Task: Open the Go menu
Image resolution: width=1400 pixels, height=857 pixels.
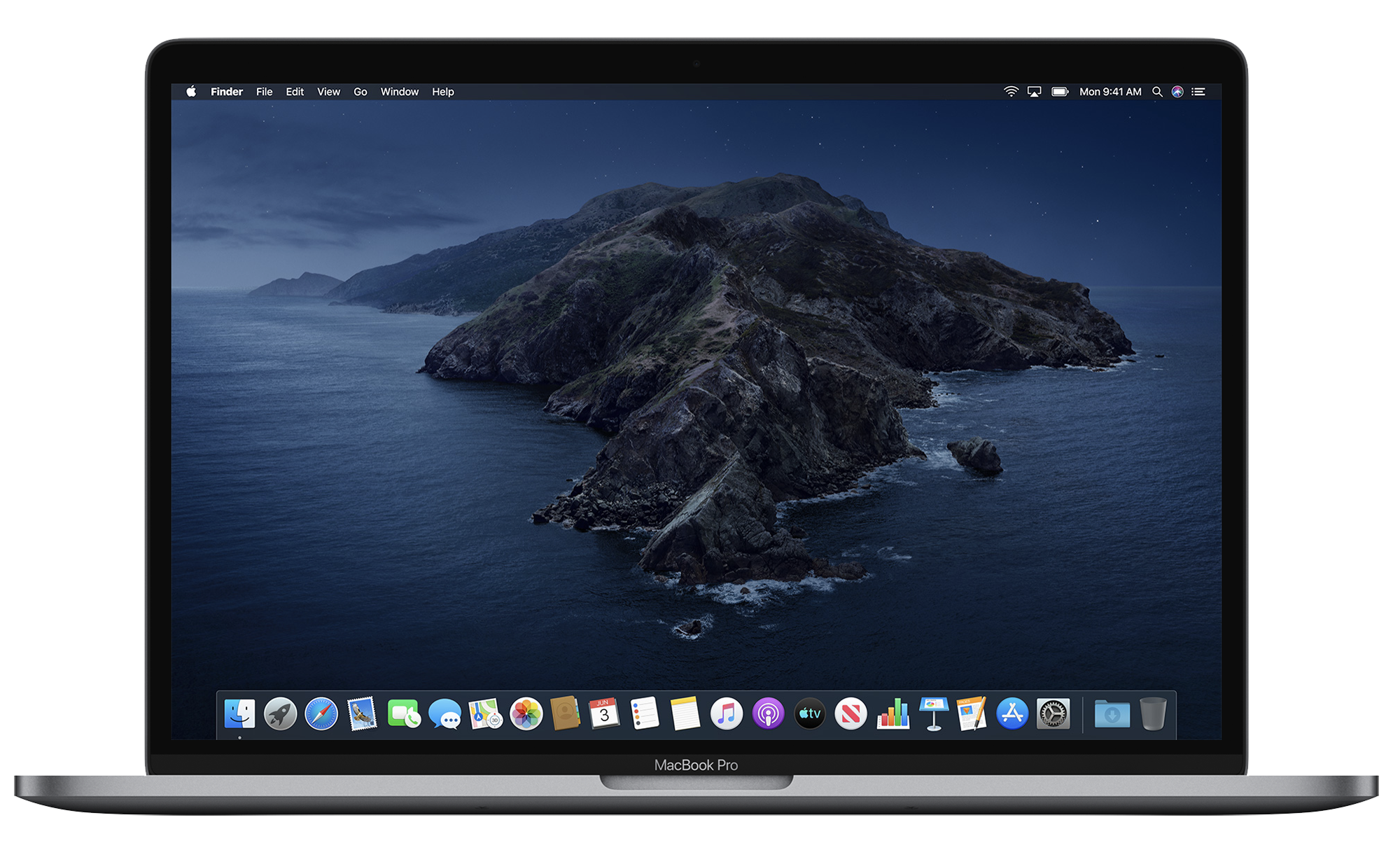Action: pos(360,92)
